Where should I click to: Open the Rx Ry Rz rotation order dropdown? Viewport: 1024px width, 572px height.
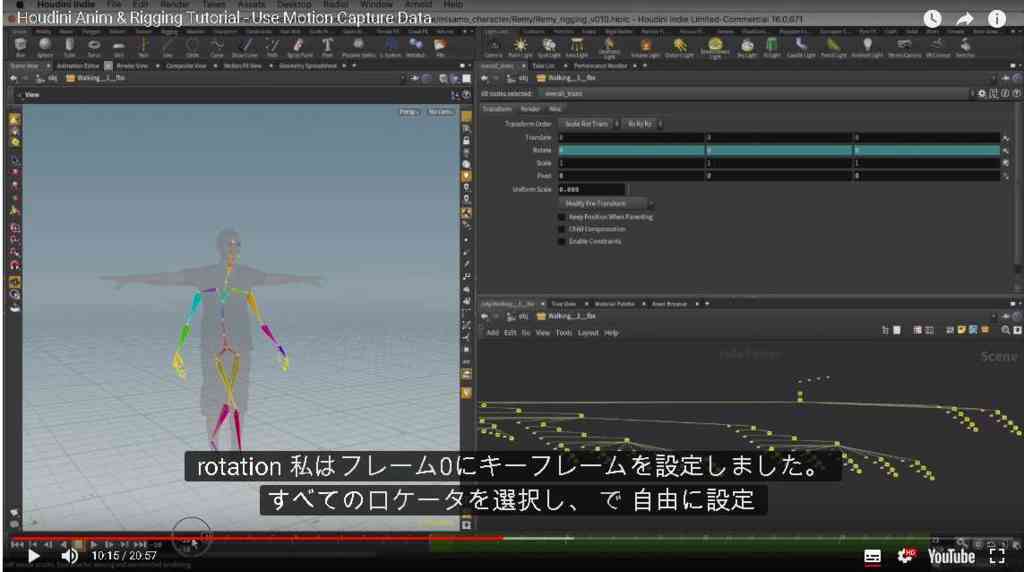click(642, 123)
